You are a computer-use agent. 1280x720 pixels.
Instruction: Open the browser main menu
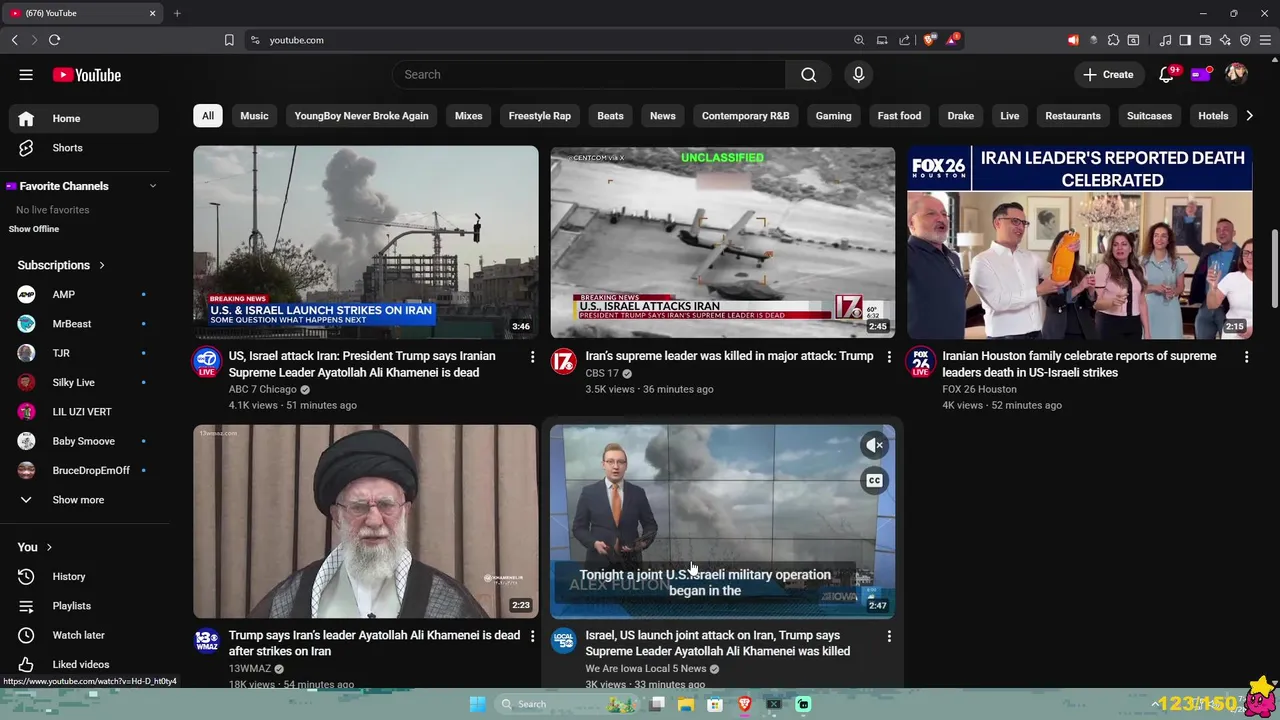(x=1266, y=40)
